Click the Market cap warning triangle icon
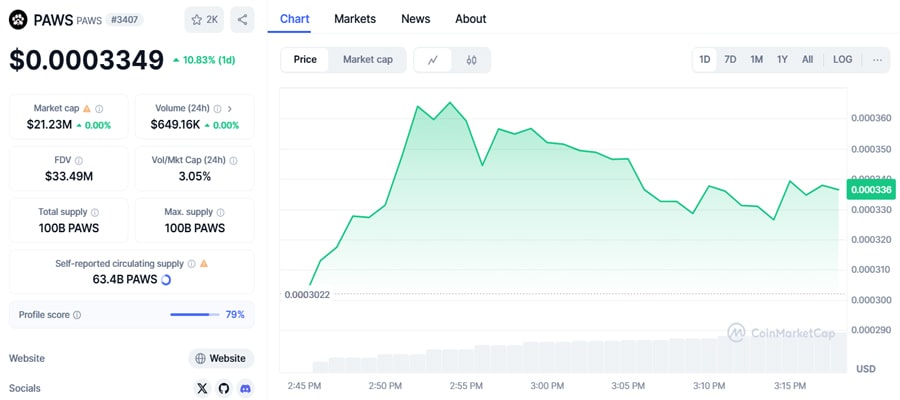This screenshot has height=400, width=900. [87, 108]
